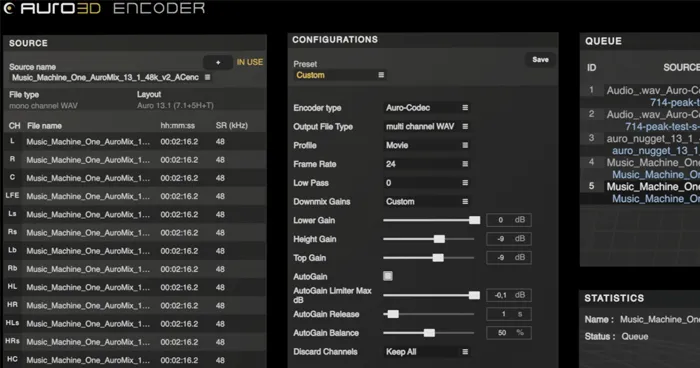
Task: Click the AutoGain Release seconds field
Action: [509, 314]
